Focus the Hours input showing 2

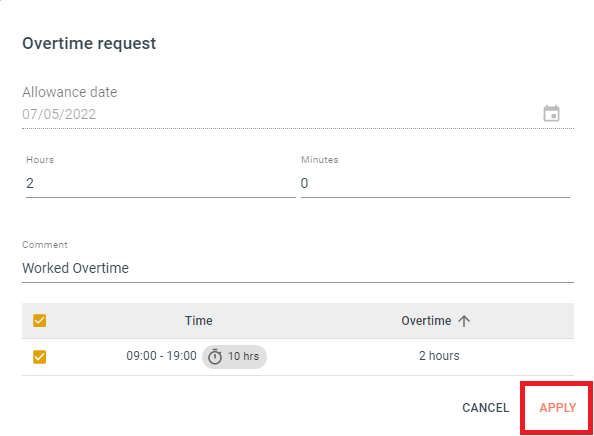pyautogui.click(x=161, y=183)
